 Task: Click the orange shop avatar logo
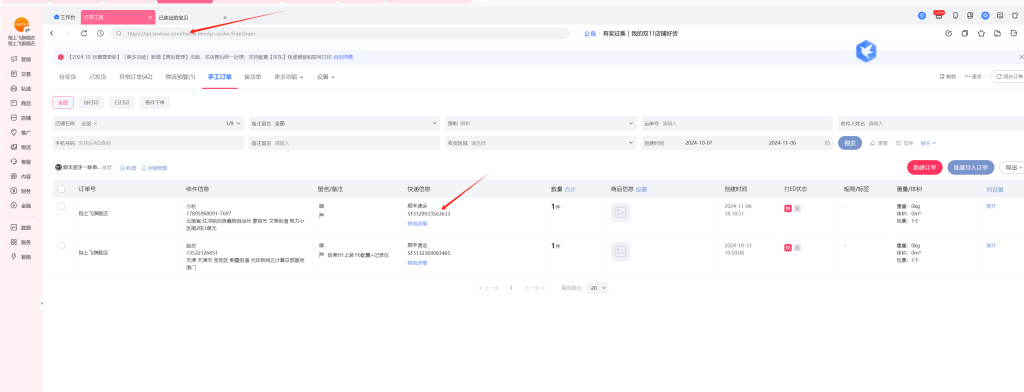[x=21, y=25]
